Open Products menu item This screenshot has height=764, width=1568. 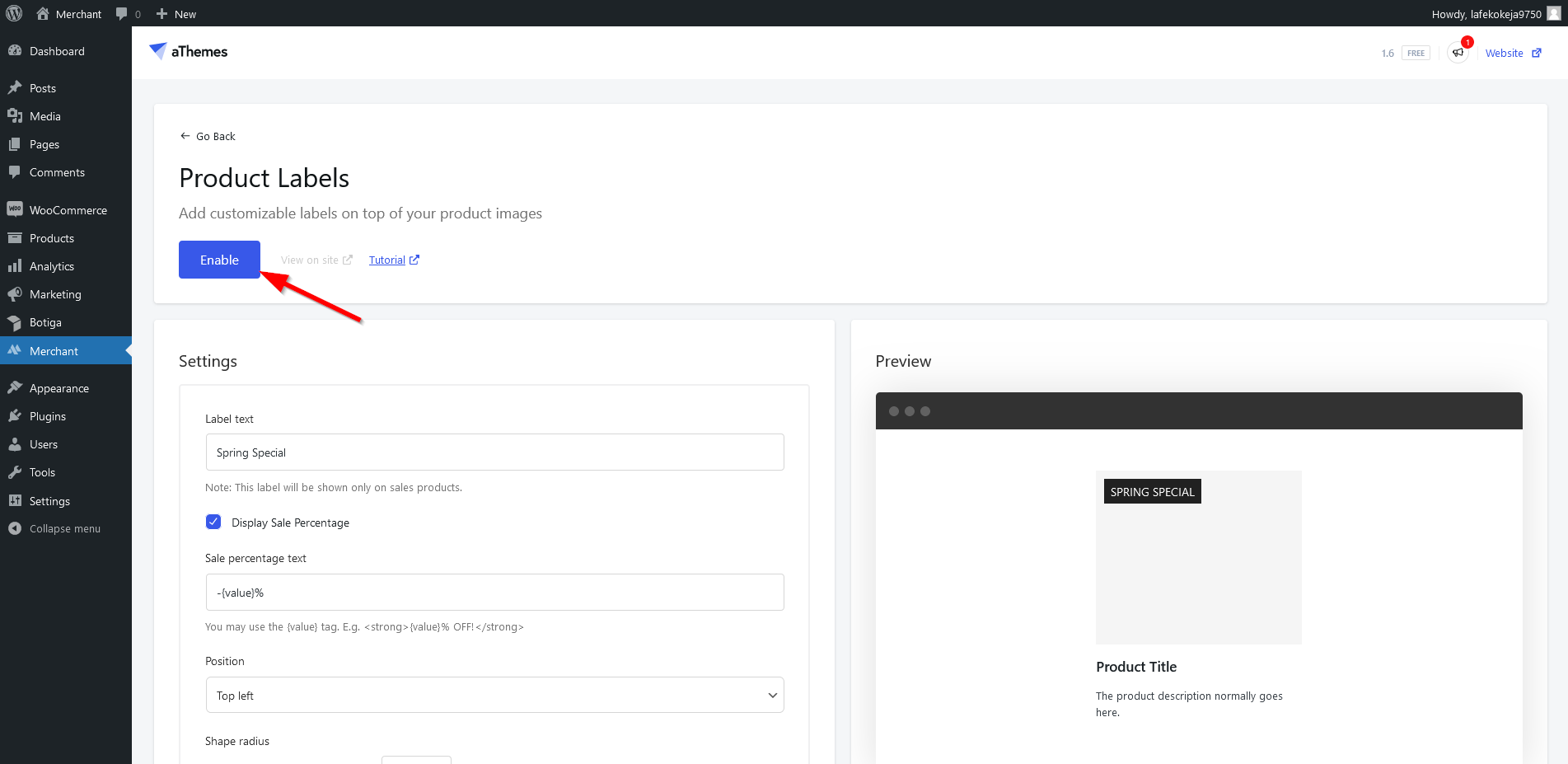[66, 238]
